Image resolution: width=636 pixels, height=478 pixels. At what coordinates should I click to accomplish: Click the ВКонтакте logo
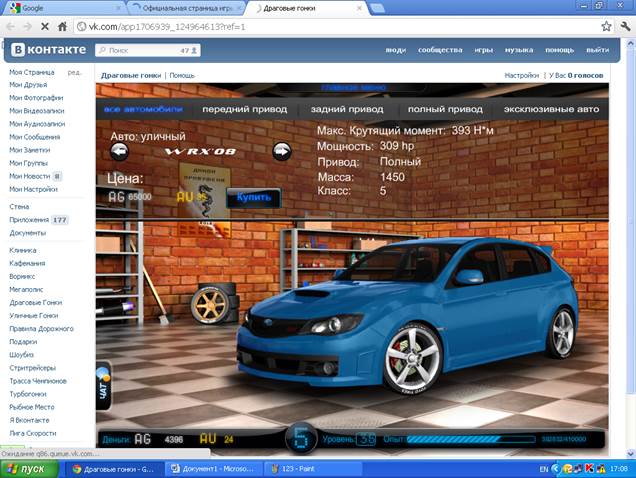tap(49, 50)
